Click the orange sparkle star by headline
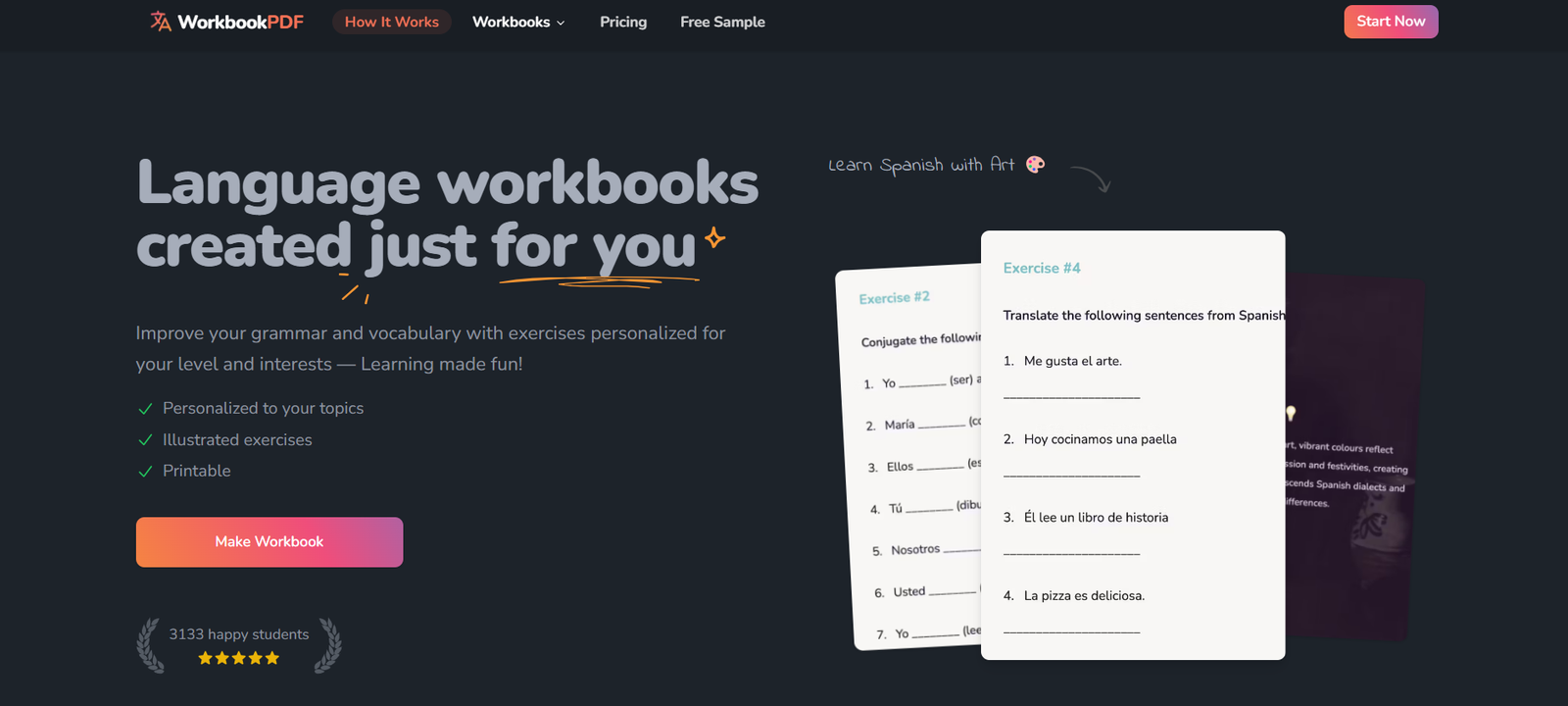This screenshot has width=1568, height=706. click(715, 237)
